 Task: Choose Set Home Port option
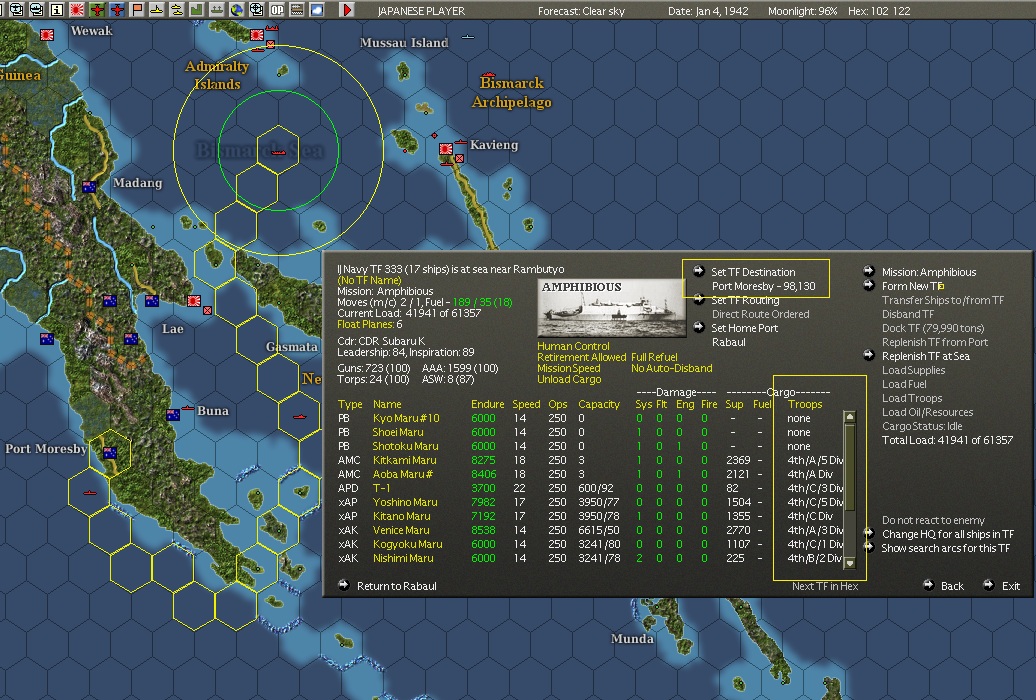744,328
